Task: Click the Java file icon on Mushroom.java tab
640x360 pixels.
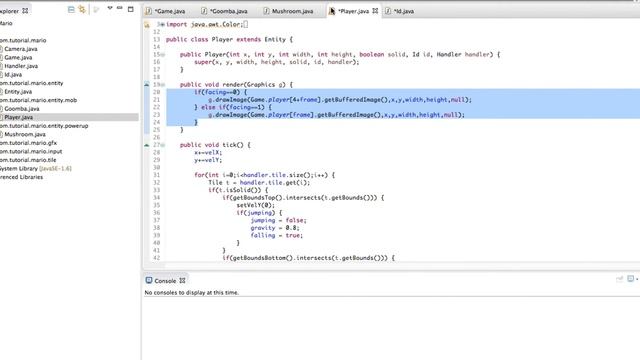Action: 266,11
